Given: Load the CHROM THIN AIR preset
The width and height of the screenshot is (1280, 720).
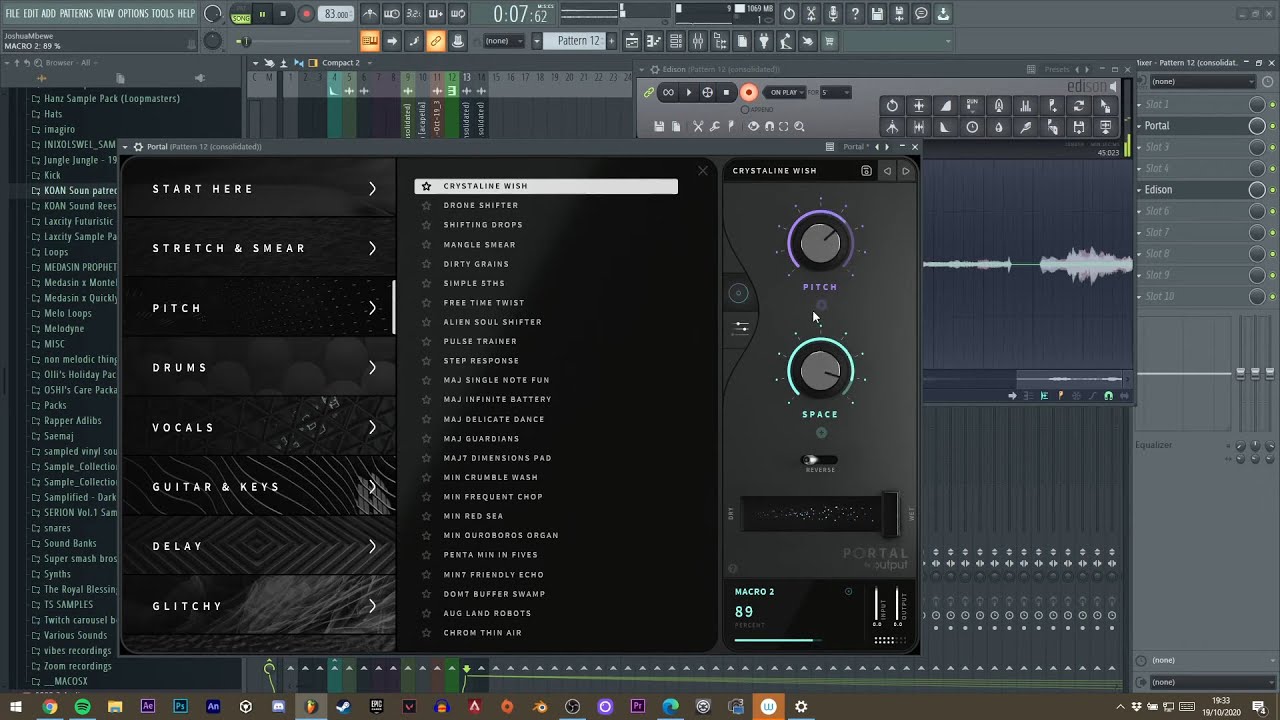Looking at the screenshot, I should click(483, 633).
